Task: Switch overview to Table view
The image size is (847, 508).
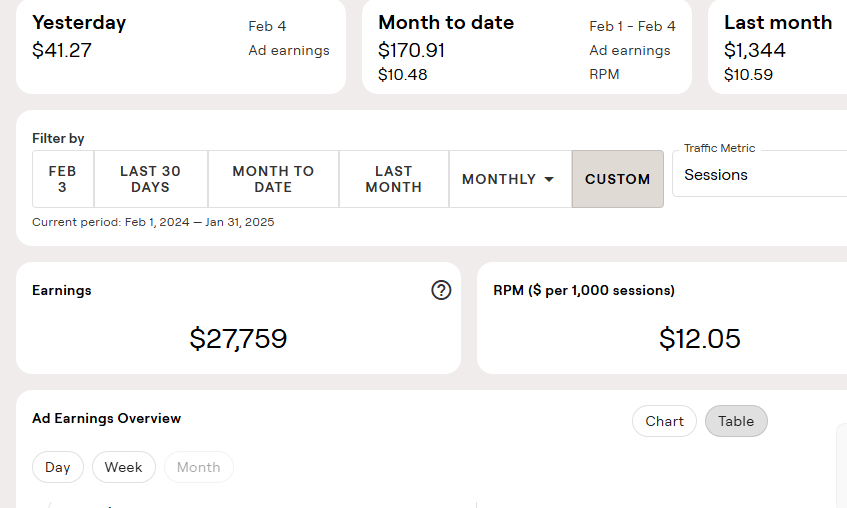Action: (x=736, y=421)
